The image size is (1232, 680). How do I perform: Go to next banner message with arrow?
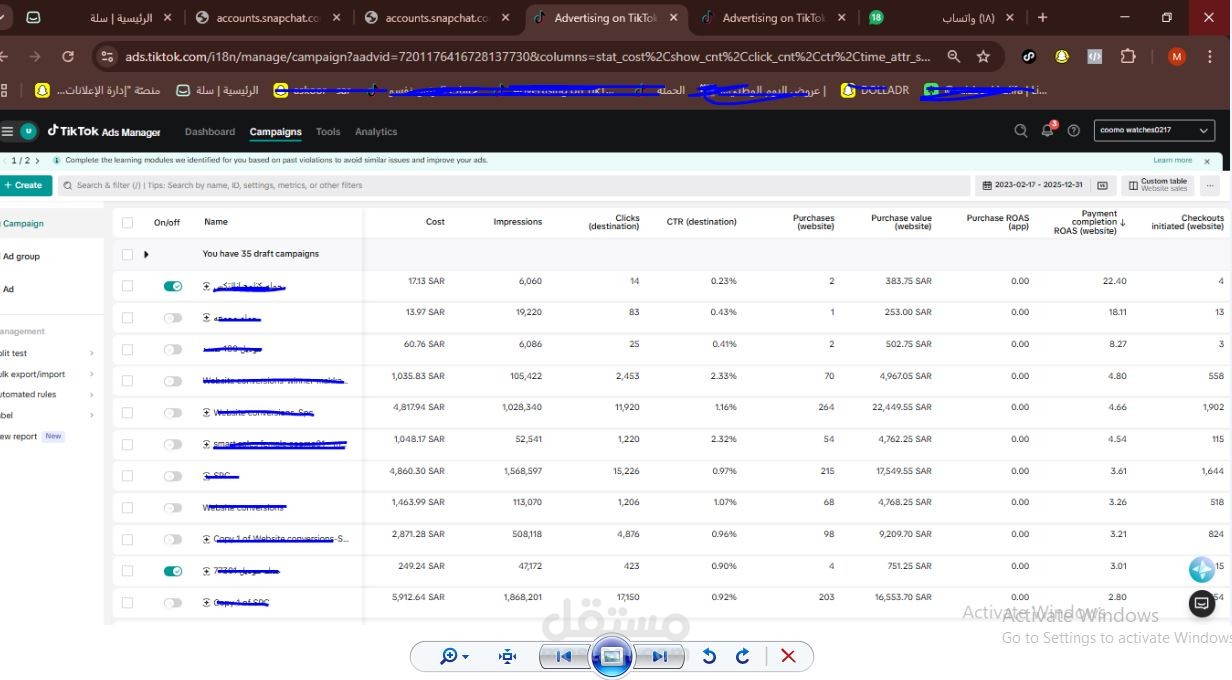37,161
